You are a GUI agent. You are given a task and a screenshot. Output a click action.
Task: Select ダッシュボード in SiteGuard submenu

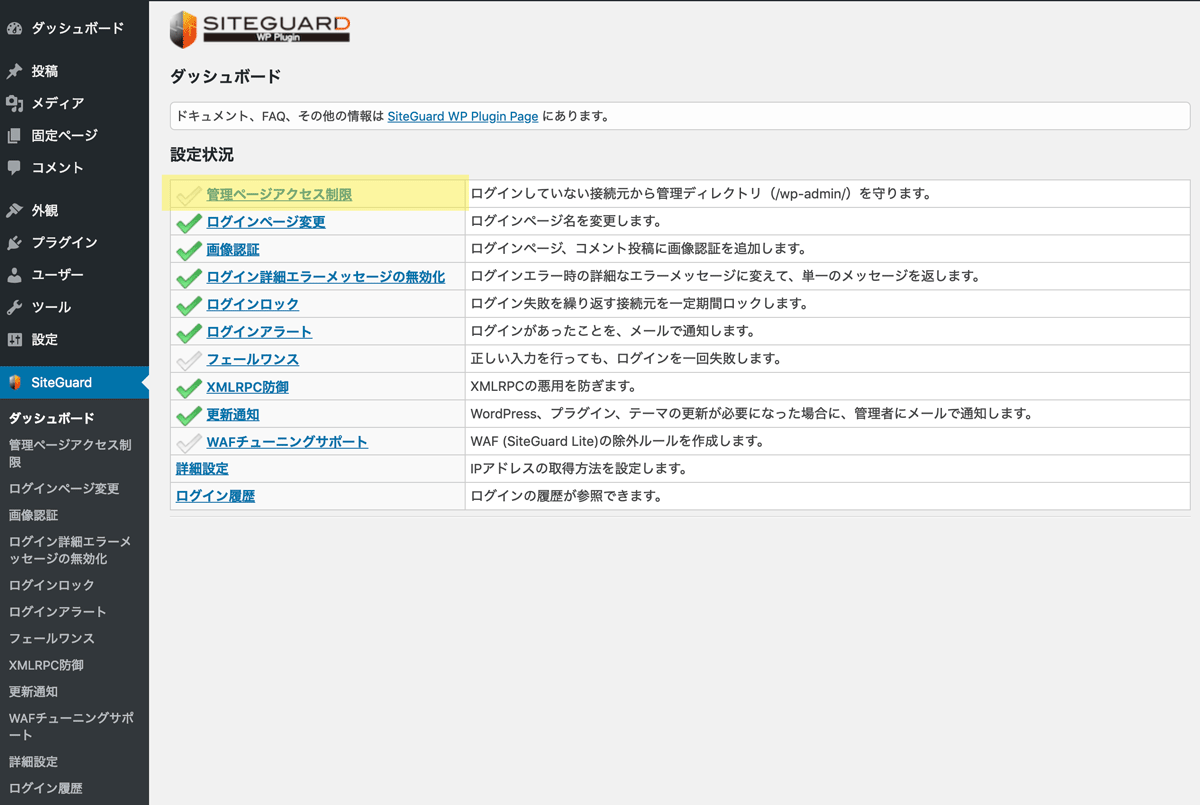pos(51,418)
